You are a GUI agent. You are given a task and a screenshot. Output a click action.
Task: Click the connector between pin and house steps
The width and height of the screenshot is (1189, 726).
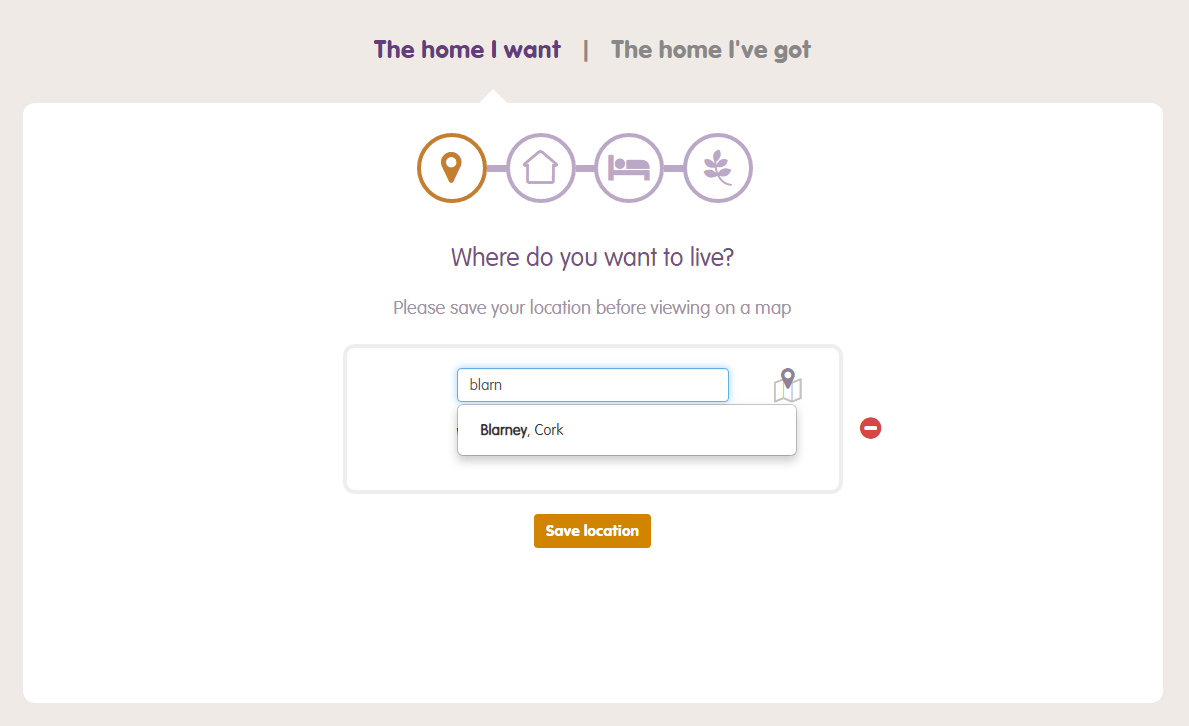point(496,168)
